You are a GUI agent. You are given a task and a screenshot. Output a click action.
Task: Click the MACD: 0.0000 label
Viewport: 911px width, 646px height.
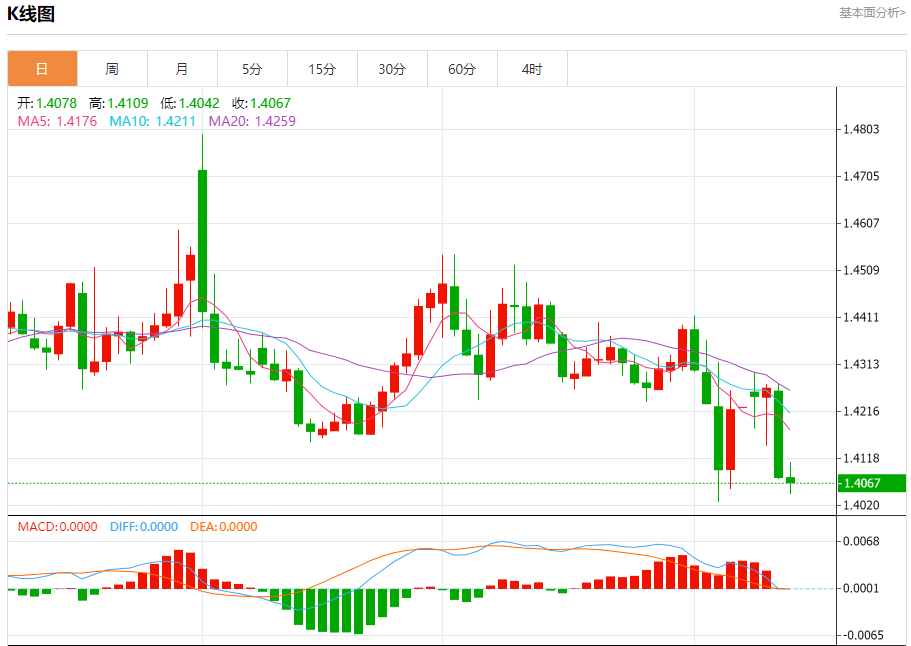(58, 527)
